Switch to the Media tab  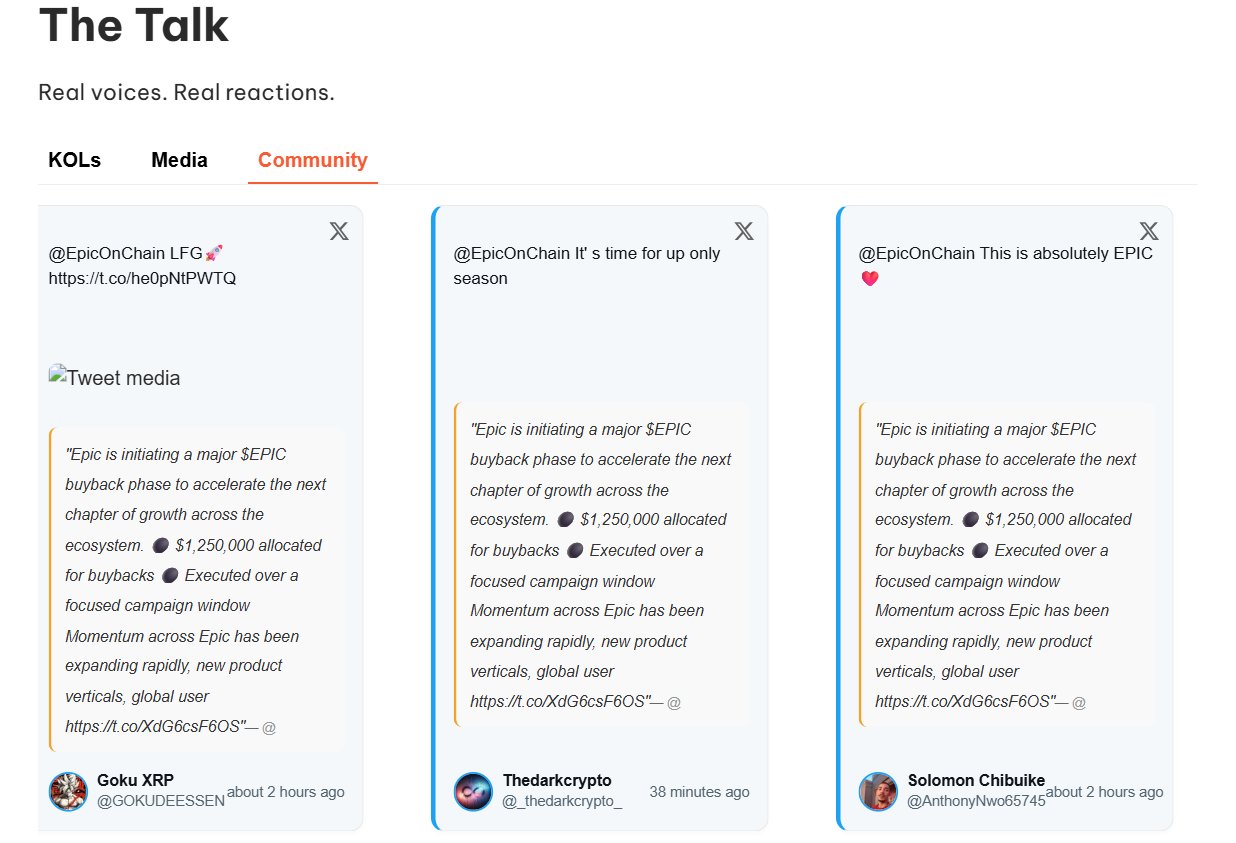coord(179,160)
